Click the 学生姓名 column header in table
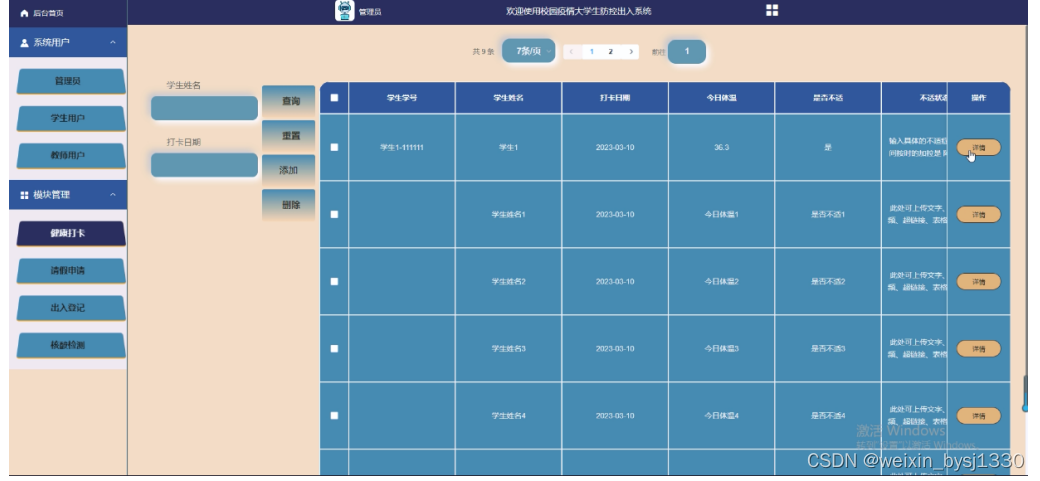 [508, 98]
